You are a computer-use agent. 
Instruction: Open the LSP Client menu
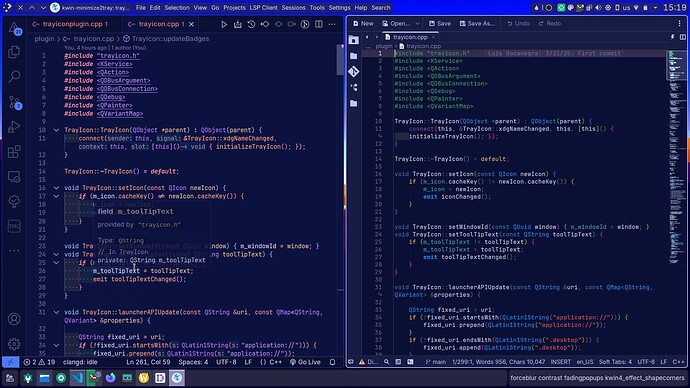(x=263, y=7)
